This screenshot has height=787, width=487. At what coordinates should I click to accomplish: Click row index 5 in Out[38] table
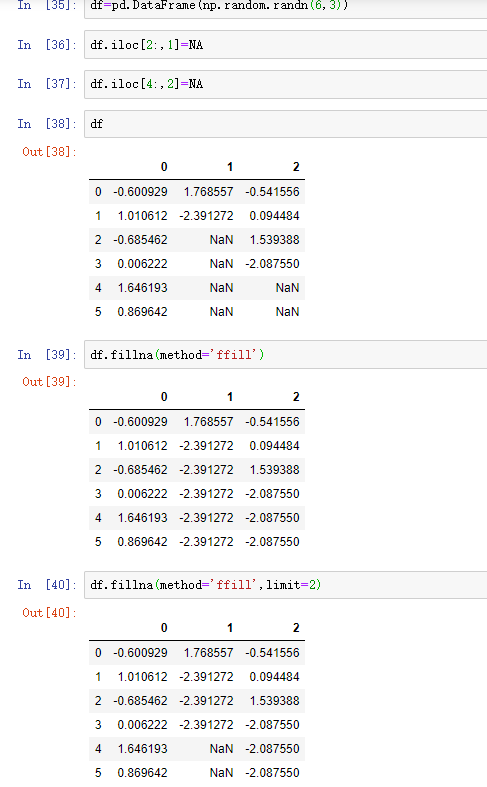coord(98,312)
